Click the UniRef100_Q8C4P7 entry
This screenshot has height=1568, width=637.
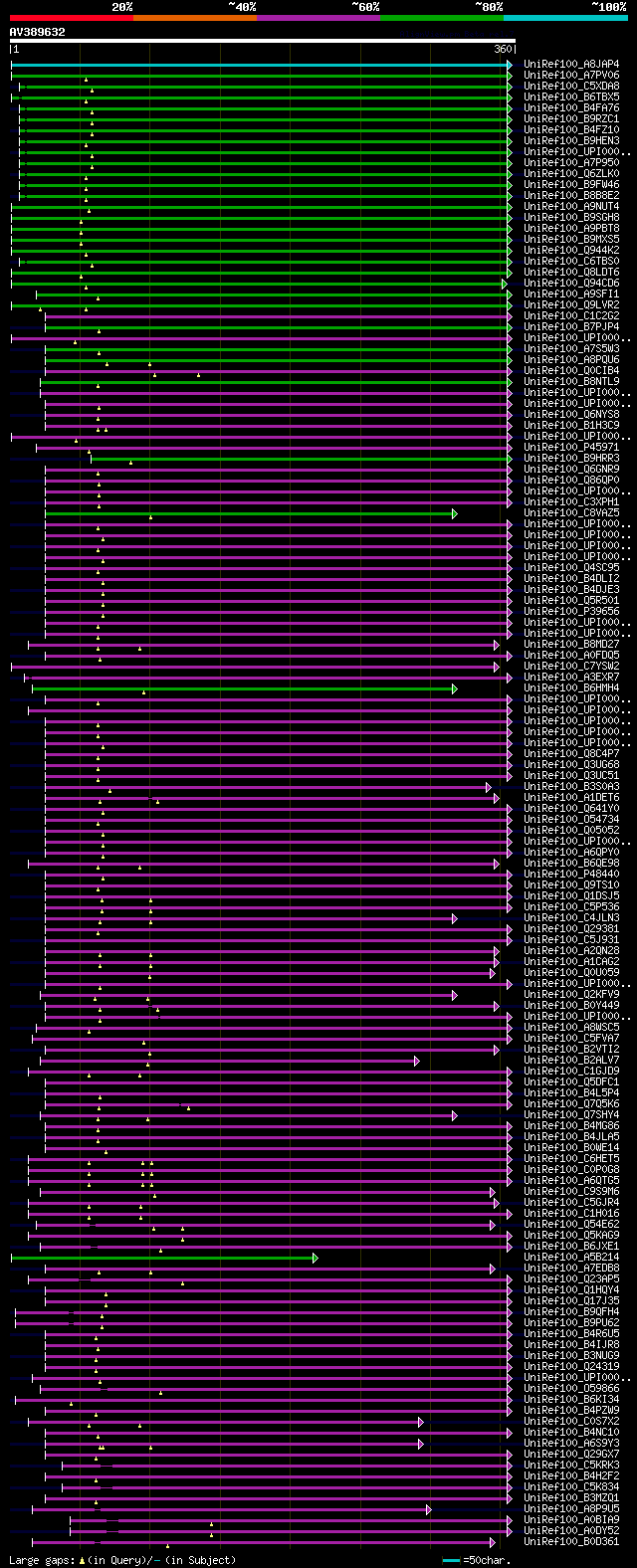(x=571, y=754)
